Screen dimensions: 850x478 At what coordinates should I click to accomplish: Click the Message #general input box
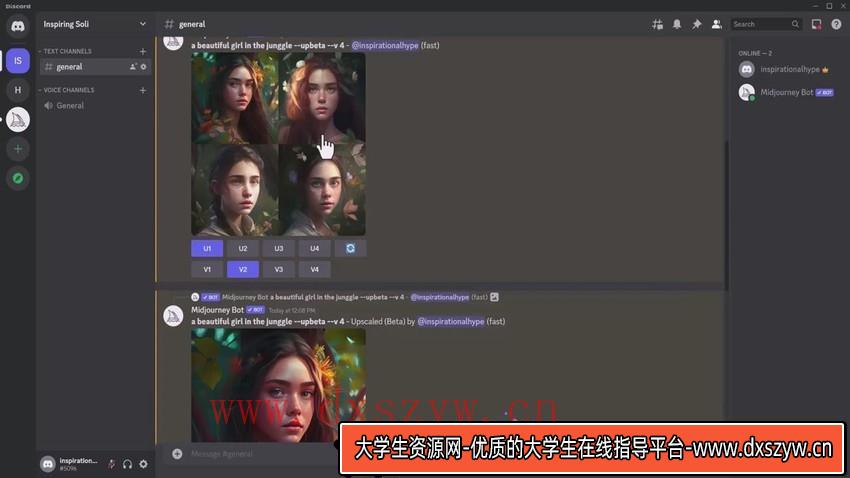tap(263, 454)
